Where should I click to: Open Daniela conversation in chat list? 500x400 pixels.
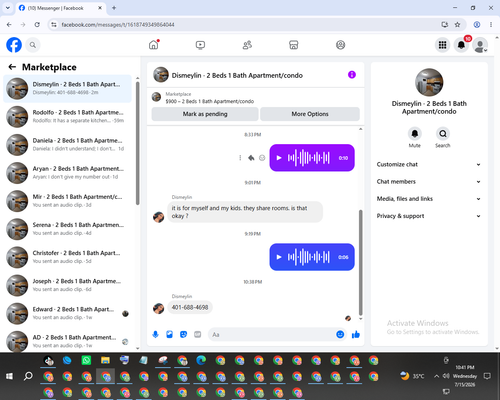(x=67, y=145)
